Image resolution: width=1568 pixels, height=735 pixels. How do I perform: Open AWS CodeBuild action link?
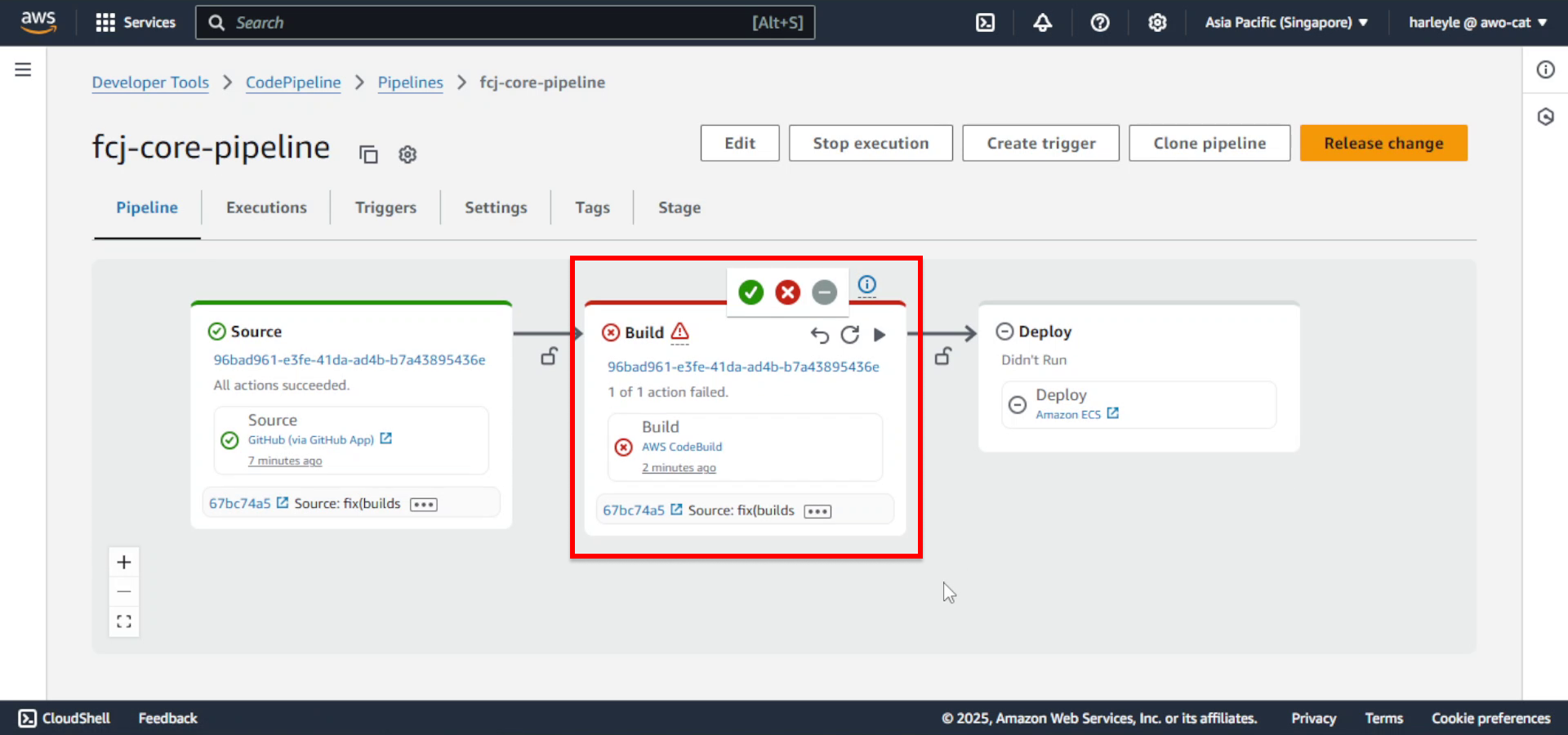click(682, 447)
